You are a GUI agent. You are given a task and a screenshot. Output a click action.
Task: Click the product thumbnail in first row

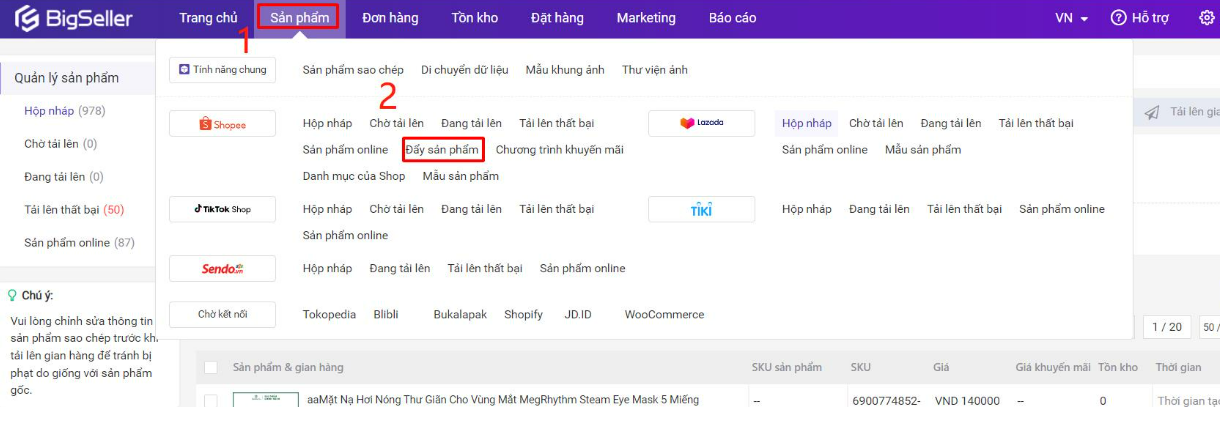pos(265,400)
